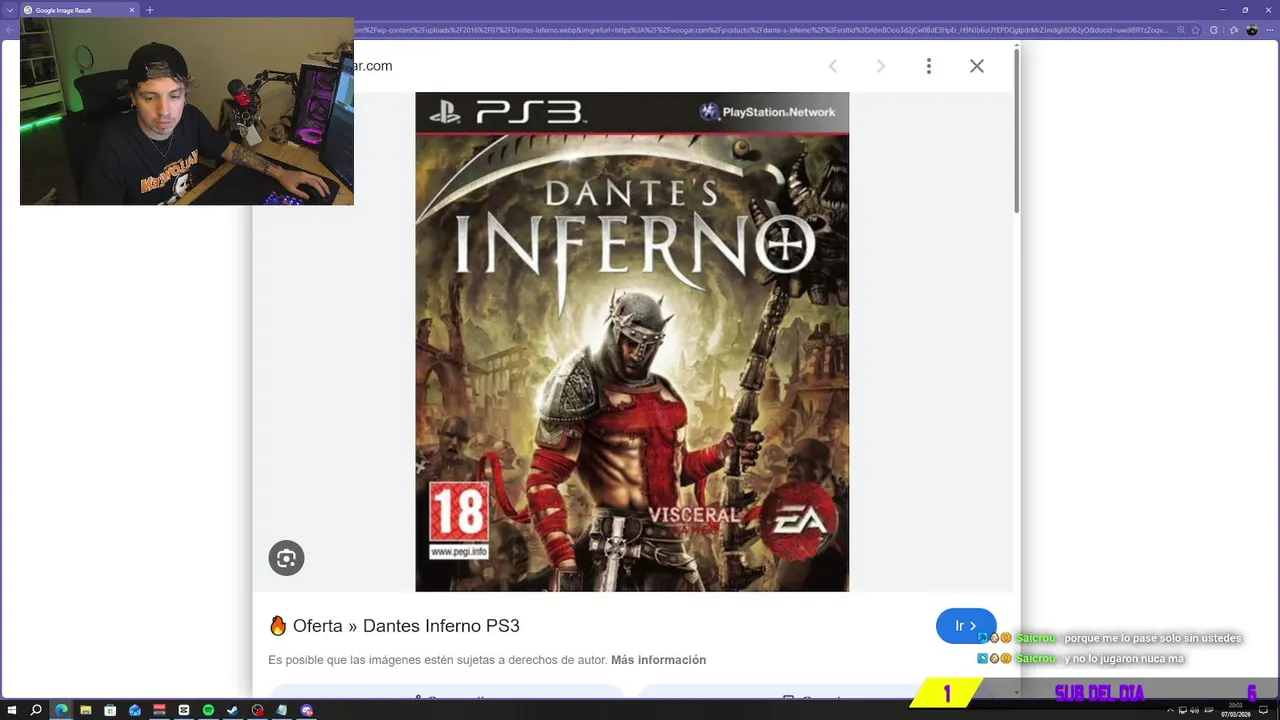This screenshot has width=1280, height=720.
Task: Open the "Más información" copyright link
Action: pyautogui.click(x=658, y=660)
